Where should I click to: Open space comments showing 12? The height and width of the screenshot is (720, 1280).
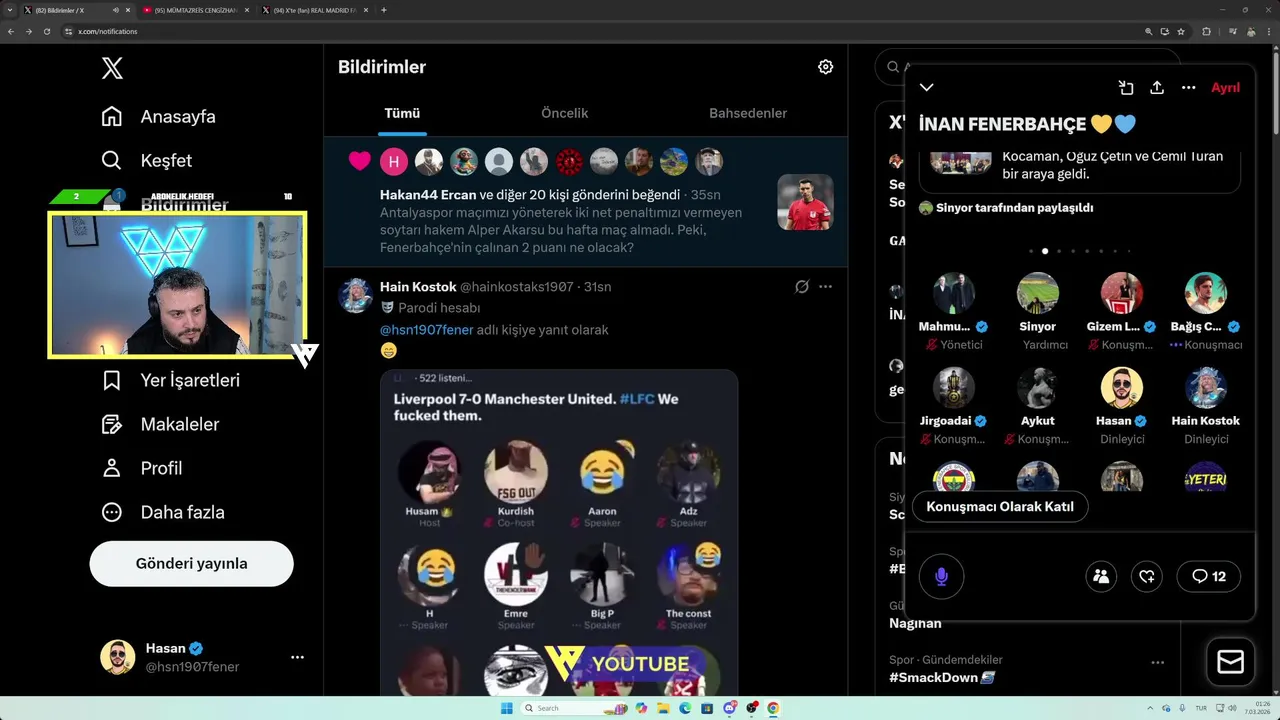[1209, 576]
